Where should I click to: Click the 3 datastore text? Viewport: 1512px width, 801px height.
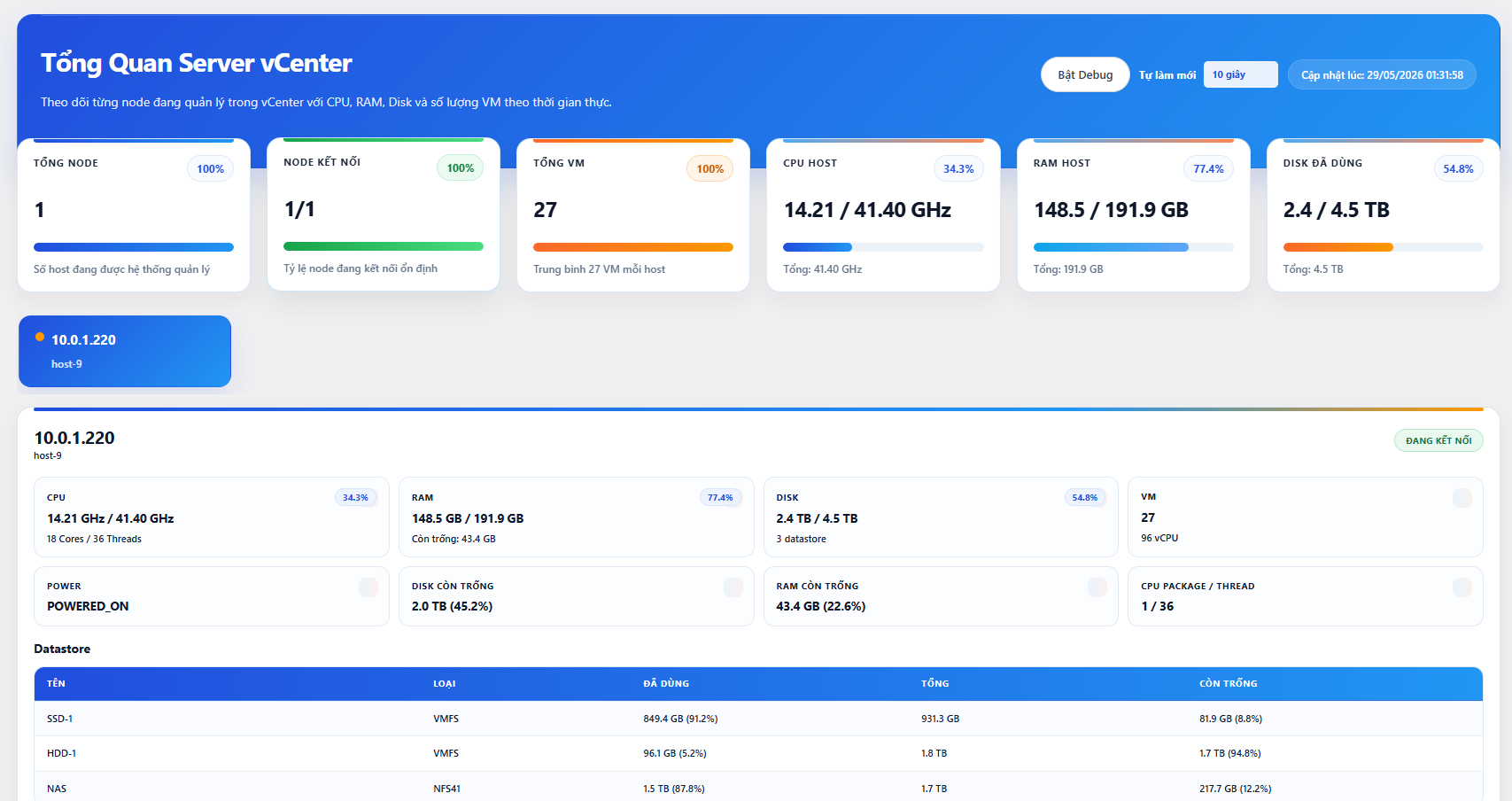point(802,539)
